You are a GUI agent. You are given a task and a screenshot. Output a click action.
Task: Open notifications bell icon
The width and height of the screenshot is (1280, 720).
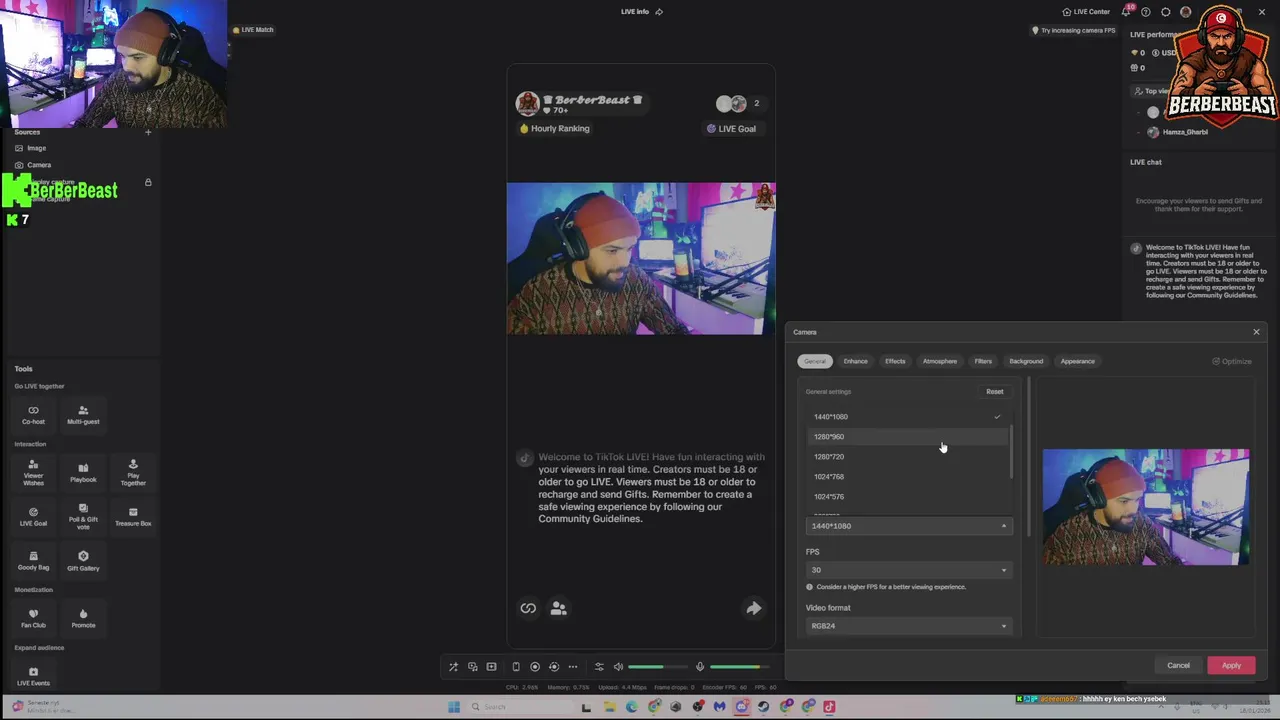click(x=1127, y=12)
